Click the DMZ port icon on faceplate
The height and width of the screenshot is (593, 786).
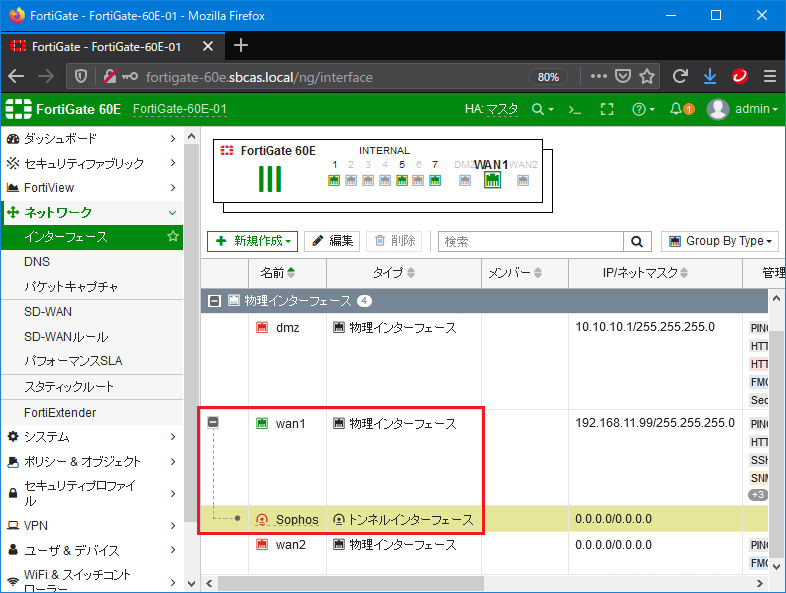(465, 180)
